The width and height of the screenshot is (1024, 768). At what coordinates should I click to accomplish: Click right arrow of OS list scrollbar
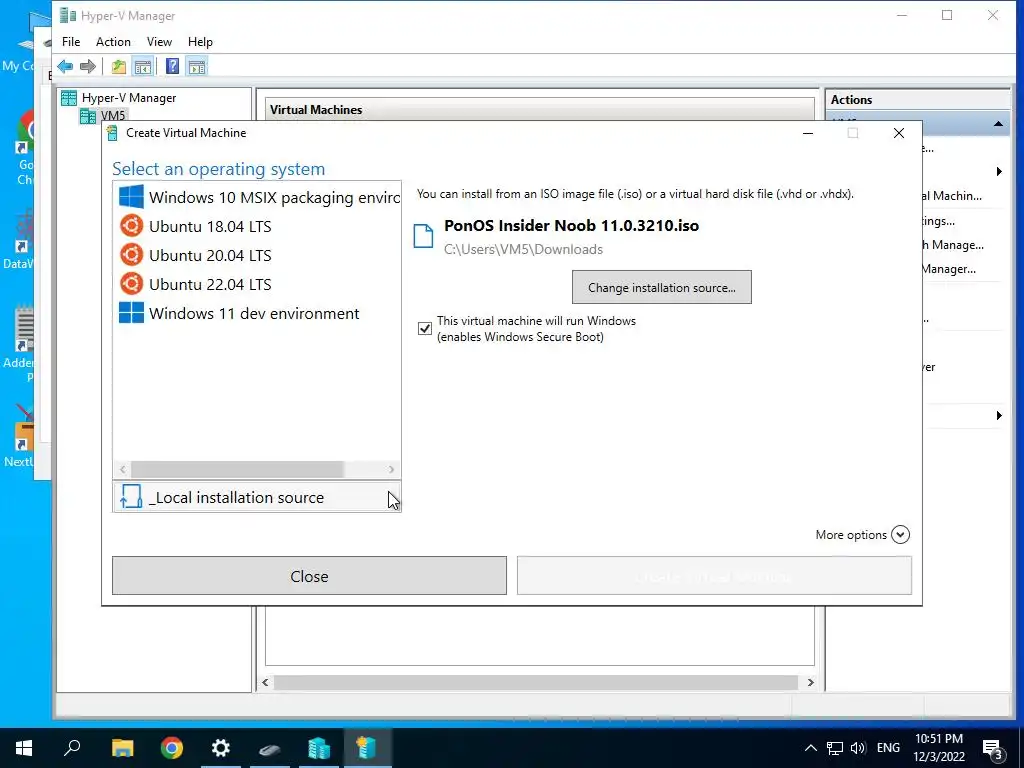click(x=391, y=470)
